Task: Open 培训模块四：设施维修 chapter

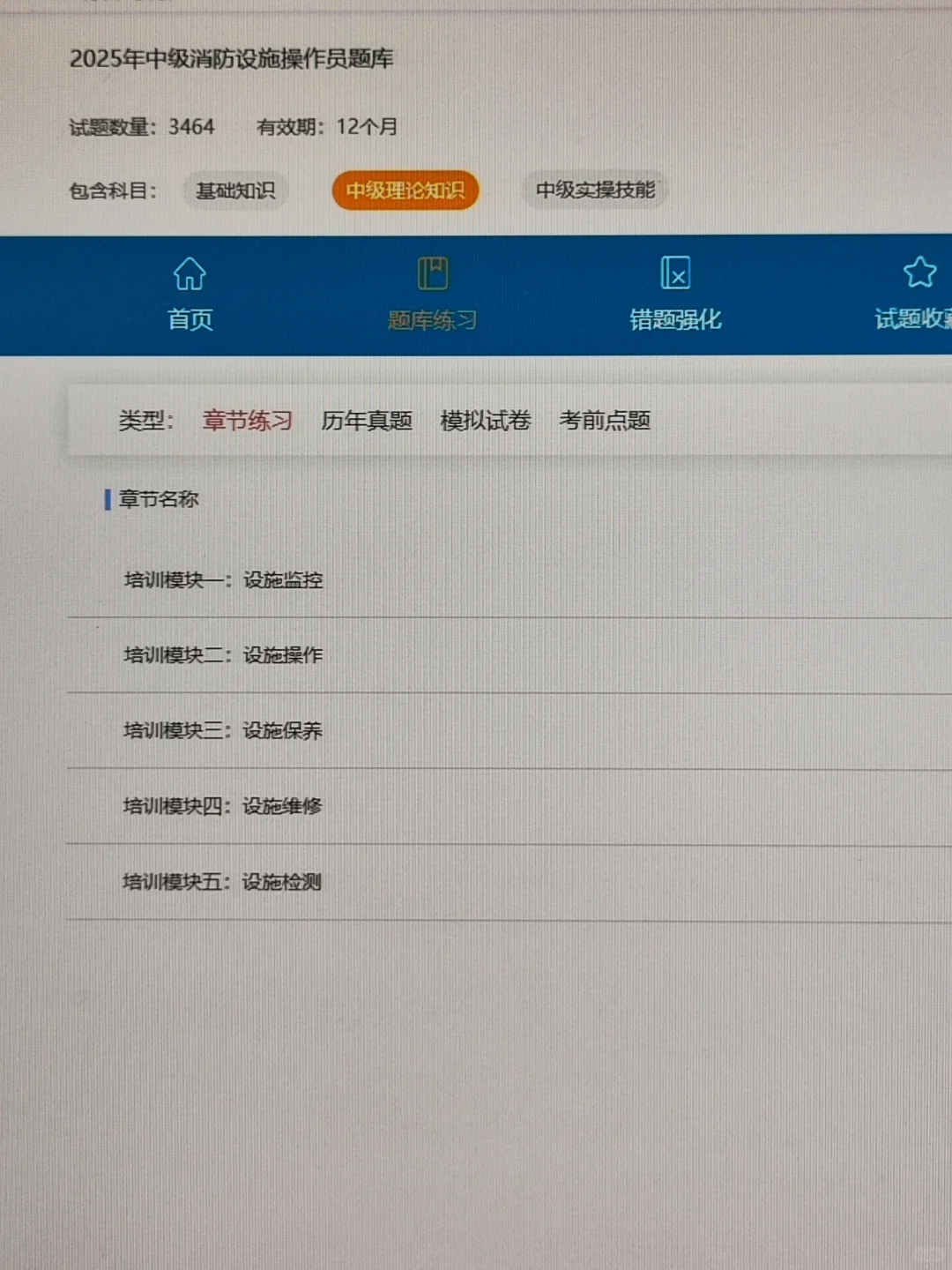Action: [x=223, y=806]
